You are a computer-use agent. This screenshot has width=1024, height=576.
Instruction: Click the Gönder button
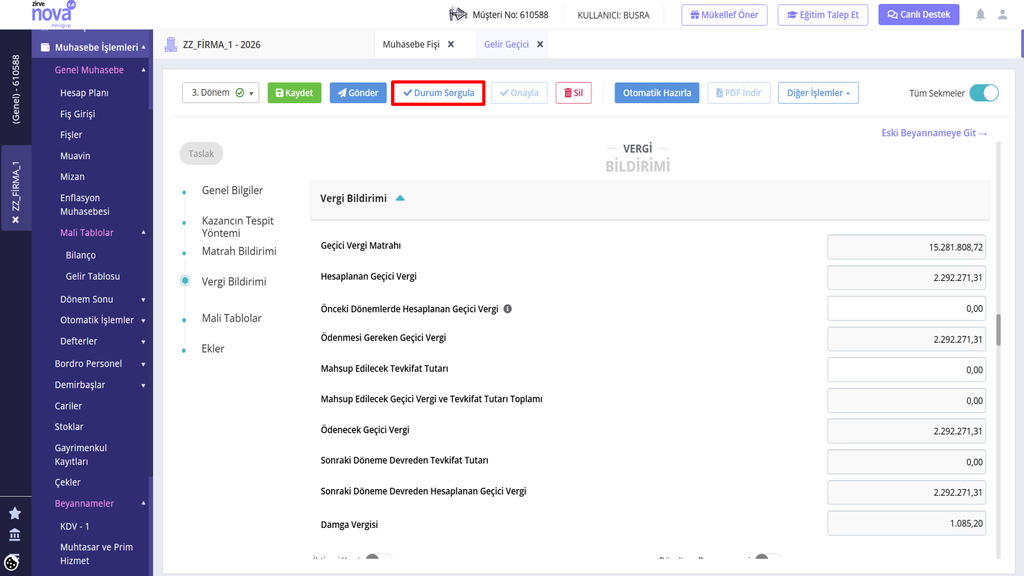coord(358,93)
